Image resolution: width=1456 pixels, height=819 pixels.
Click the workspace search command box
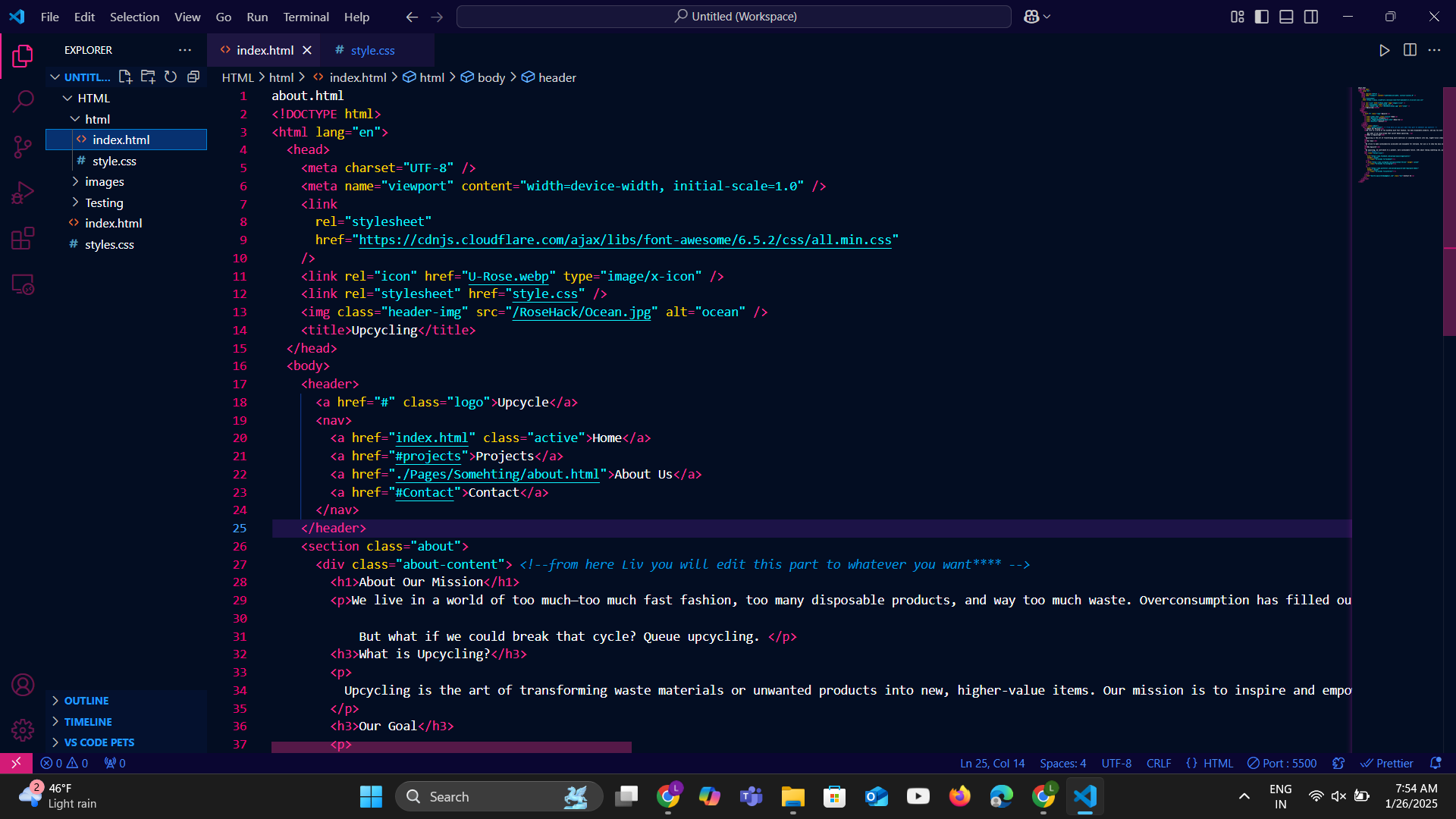[x=733, y=17]
